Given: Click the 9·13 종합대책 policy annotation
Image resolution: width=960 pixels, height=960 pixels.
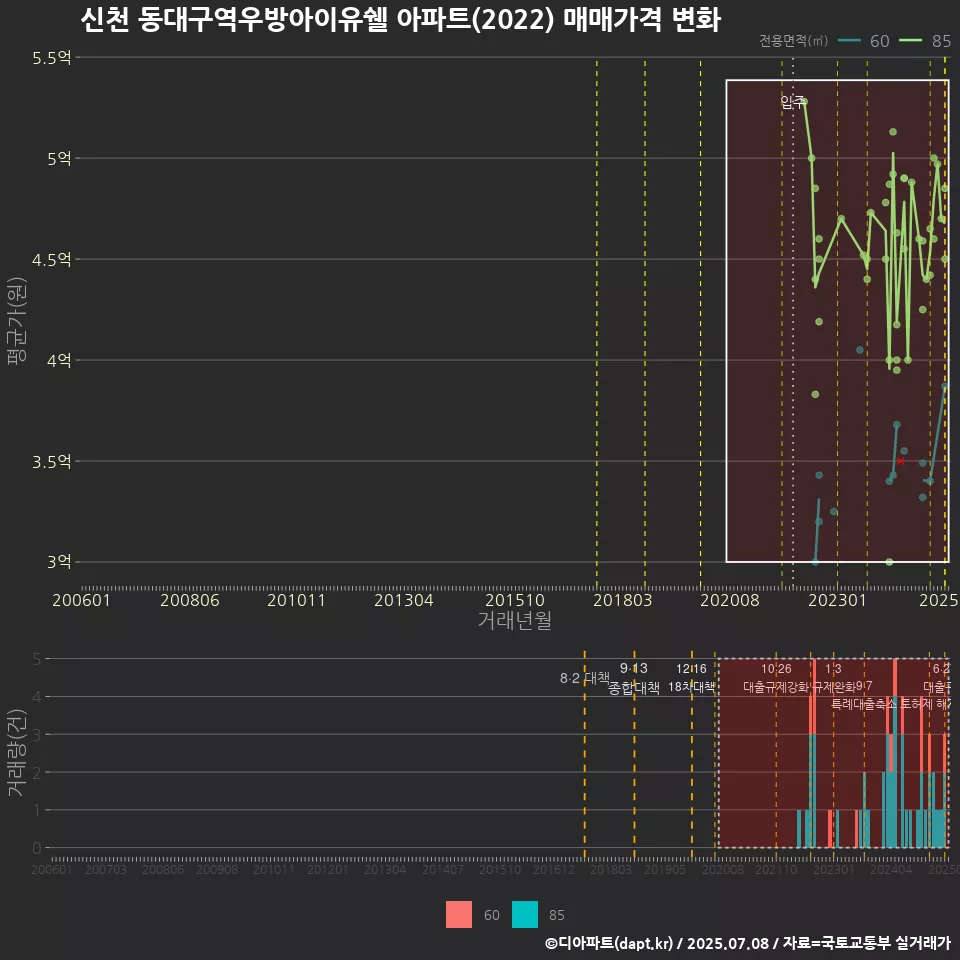Looking at the screenshot, I should pyautogui.click(x=634, y=678).
